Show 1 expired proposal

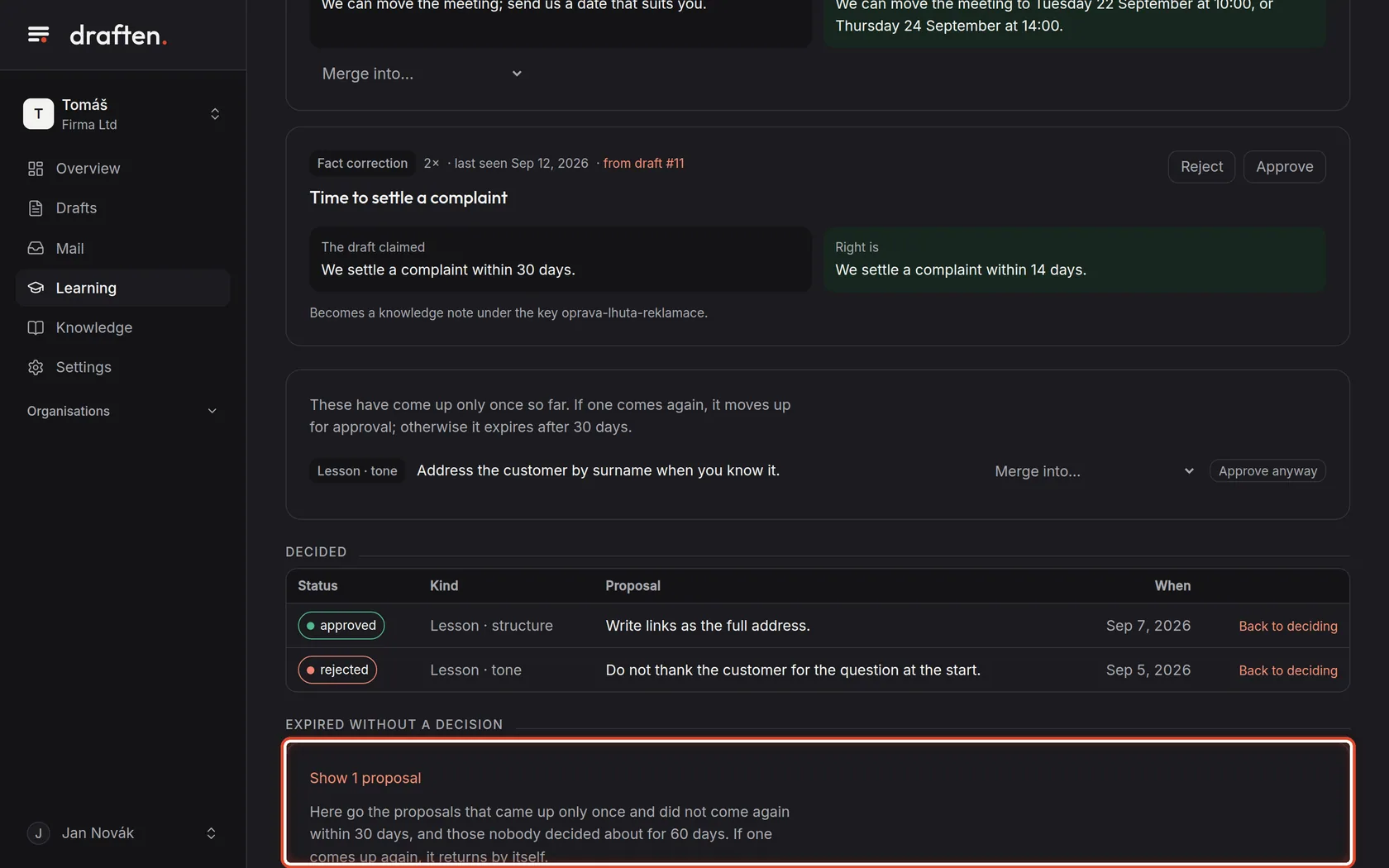(x=365, y=778)
